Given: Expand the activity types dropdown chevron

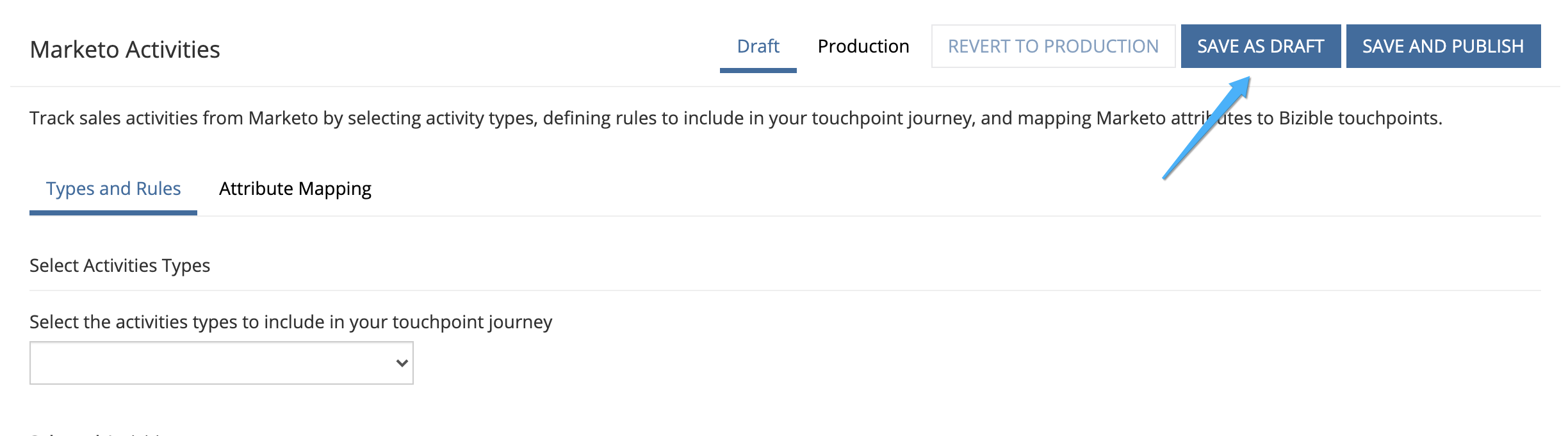Looking at the screenshot, I should tap(402, 363).
